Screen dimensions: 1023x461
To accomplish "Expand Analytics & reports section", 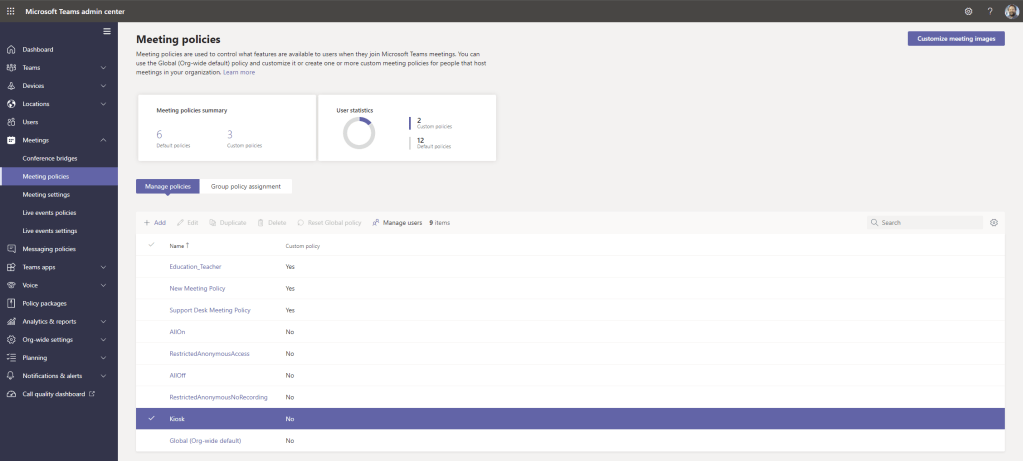I will coord(104,321).
